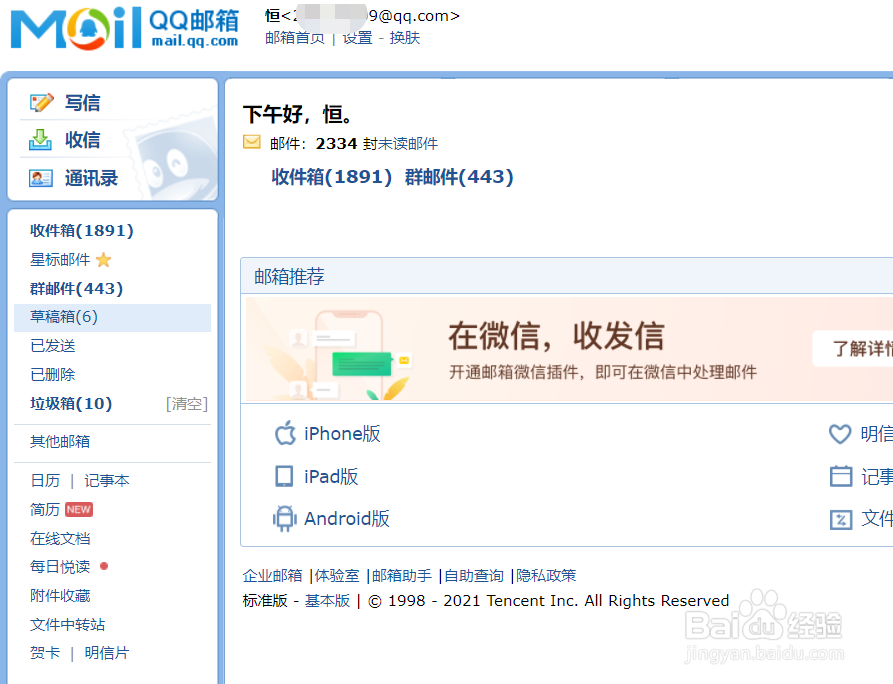
Task: Click the contacts card icon
Action: [x=41, y=178]
